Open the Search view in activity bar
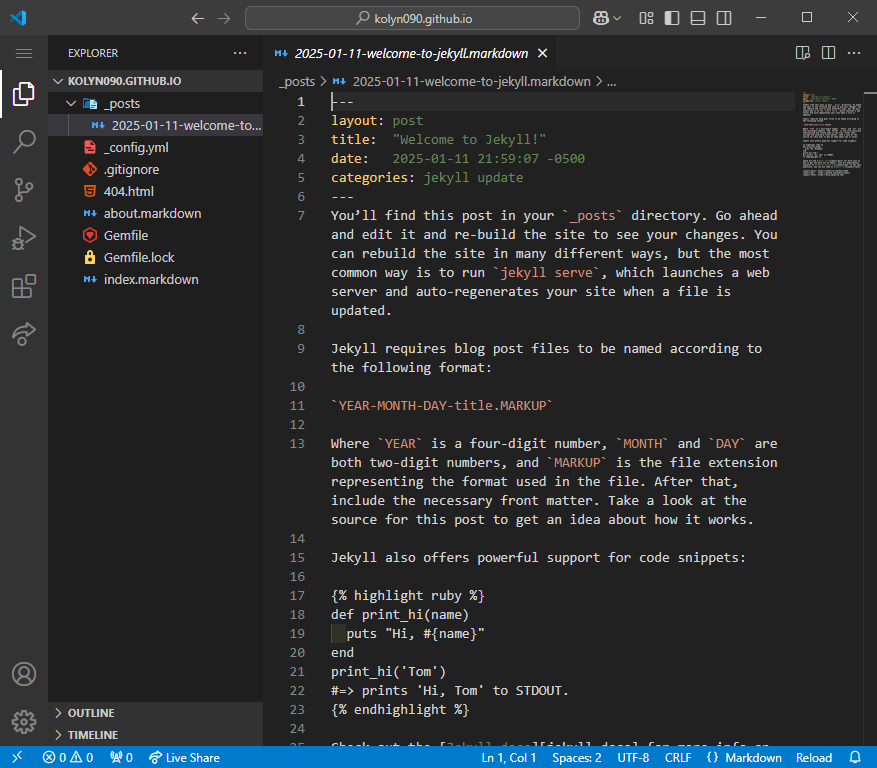This screenshot has height=768, width=877. [23, 141]
